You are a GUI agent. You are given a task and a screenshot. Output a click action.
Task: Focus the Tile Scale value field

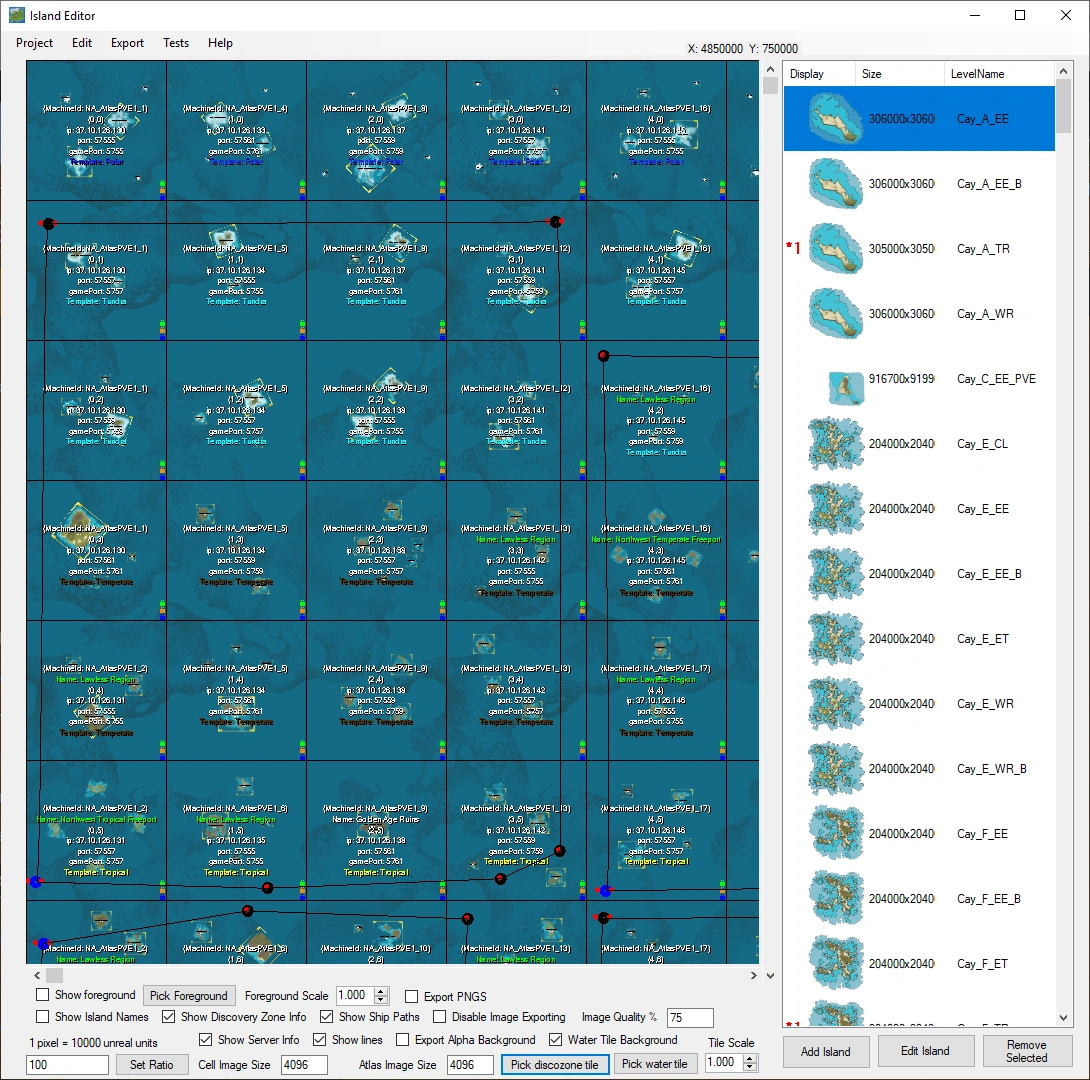[724, 1062]
